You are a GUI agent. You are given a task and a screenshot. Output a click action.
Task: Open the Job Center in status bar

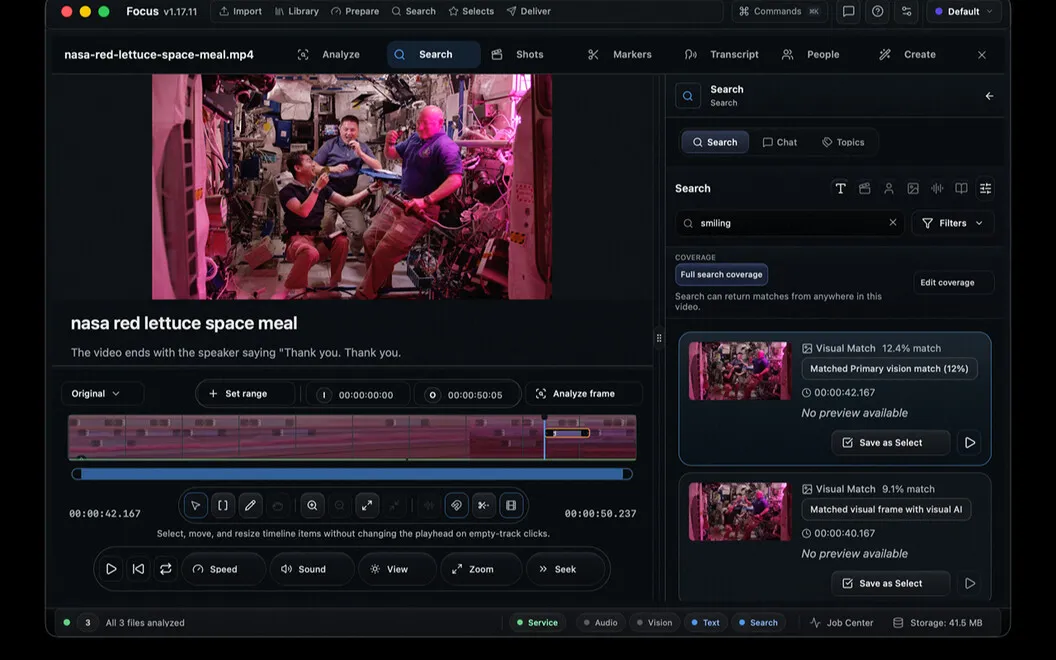(841, 622)
